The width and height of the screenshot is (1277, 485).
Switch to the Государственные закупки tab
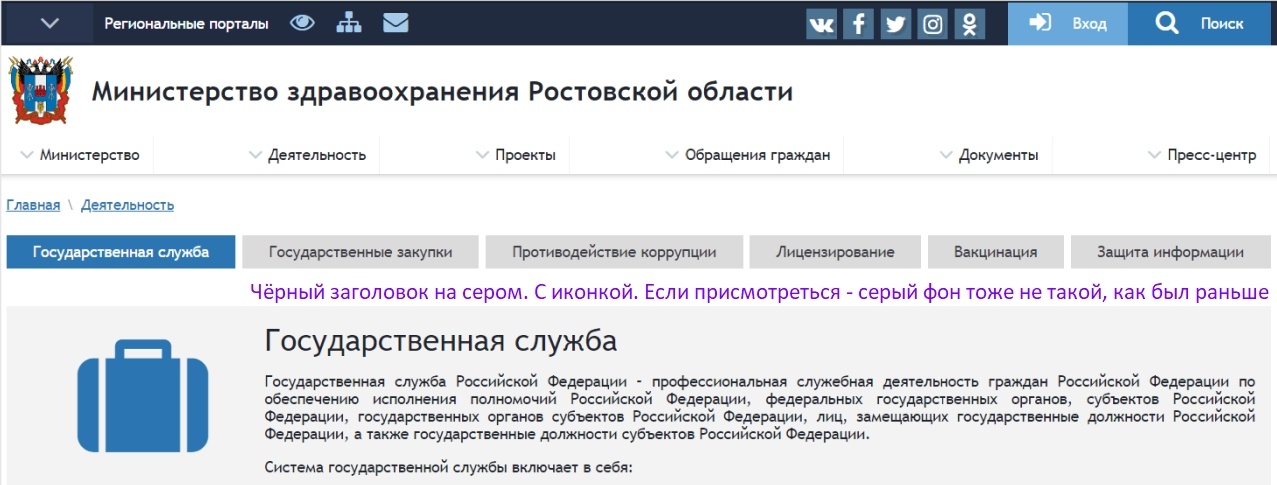[x=360, y=252]
